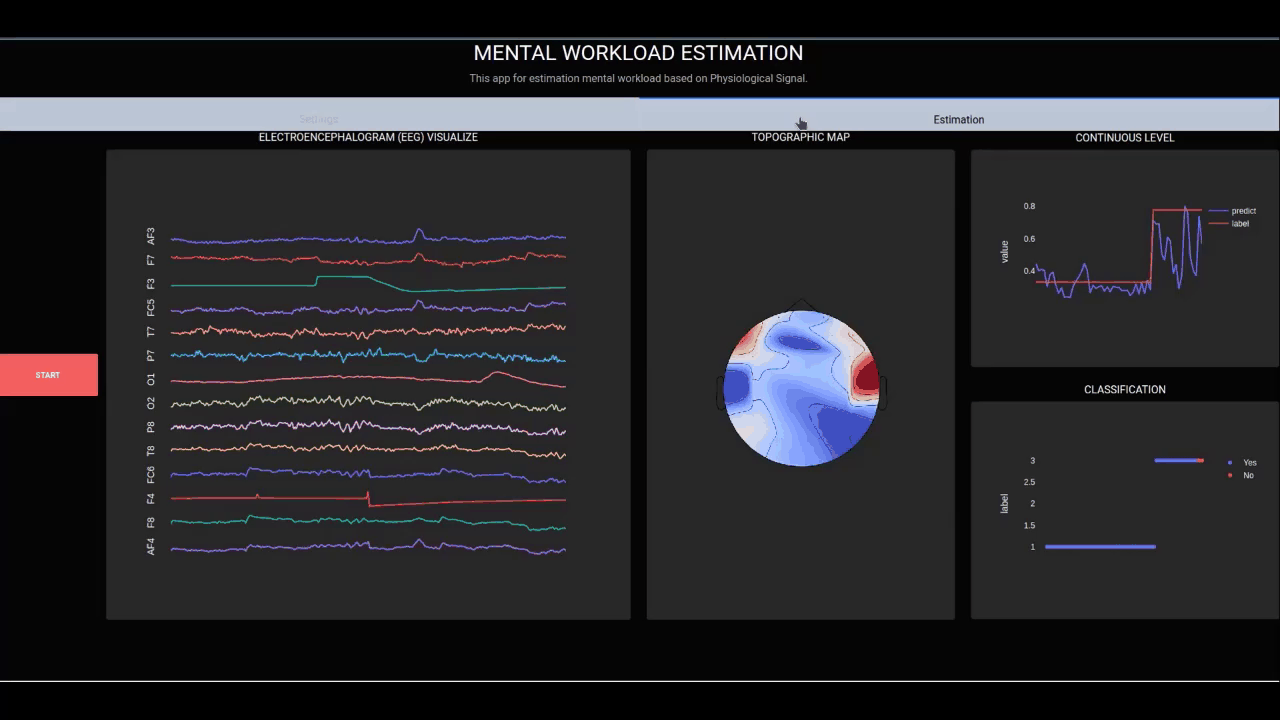Image resolution: width=1280 pixels, height=720 pixels.
Task: Click the label-3 points in Classification plot
Action: 1178,460
